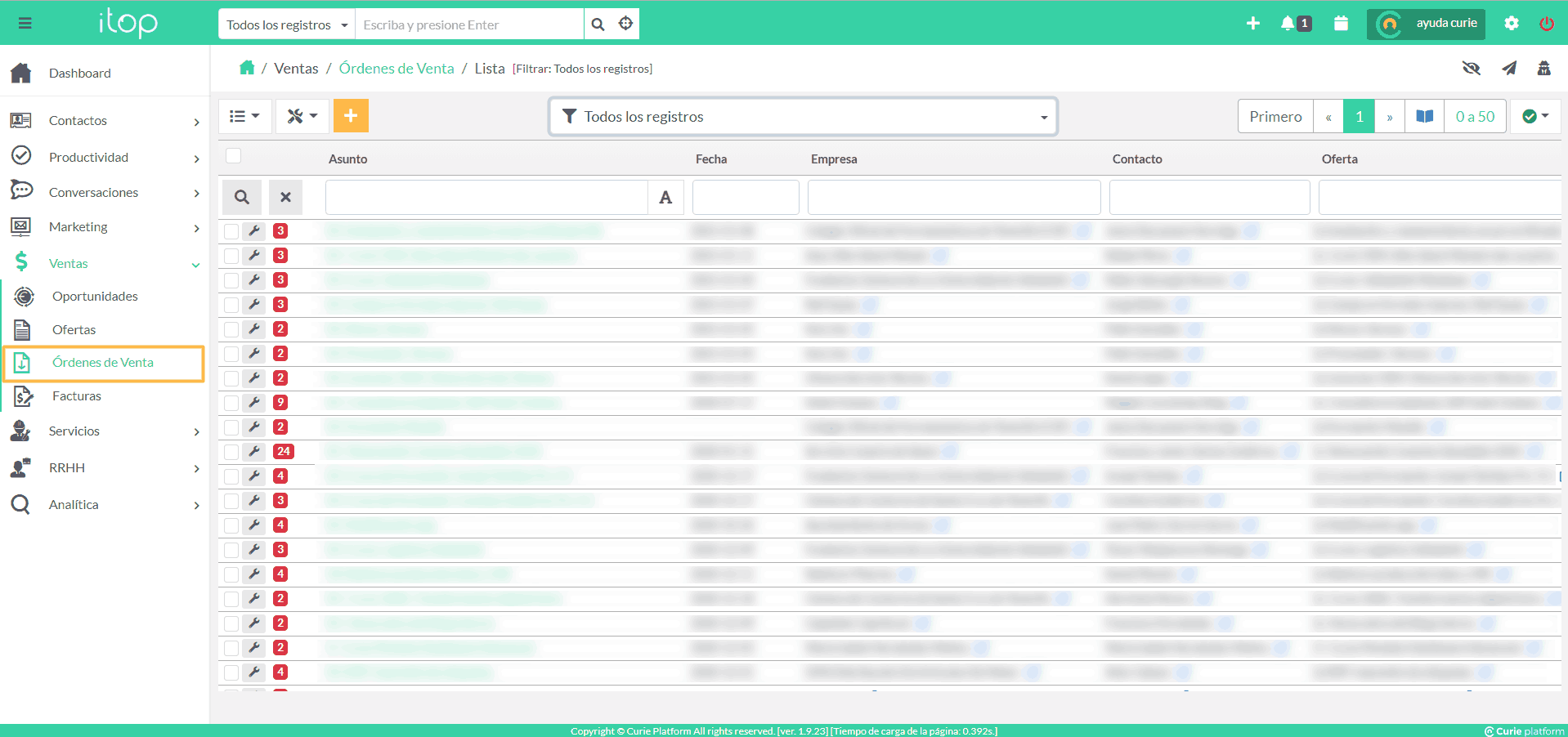Check the select-all checkbox in table header
This screenshot has height=737, width=1568.
pyautogui.click(x=234, y=156)
